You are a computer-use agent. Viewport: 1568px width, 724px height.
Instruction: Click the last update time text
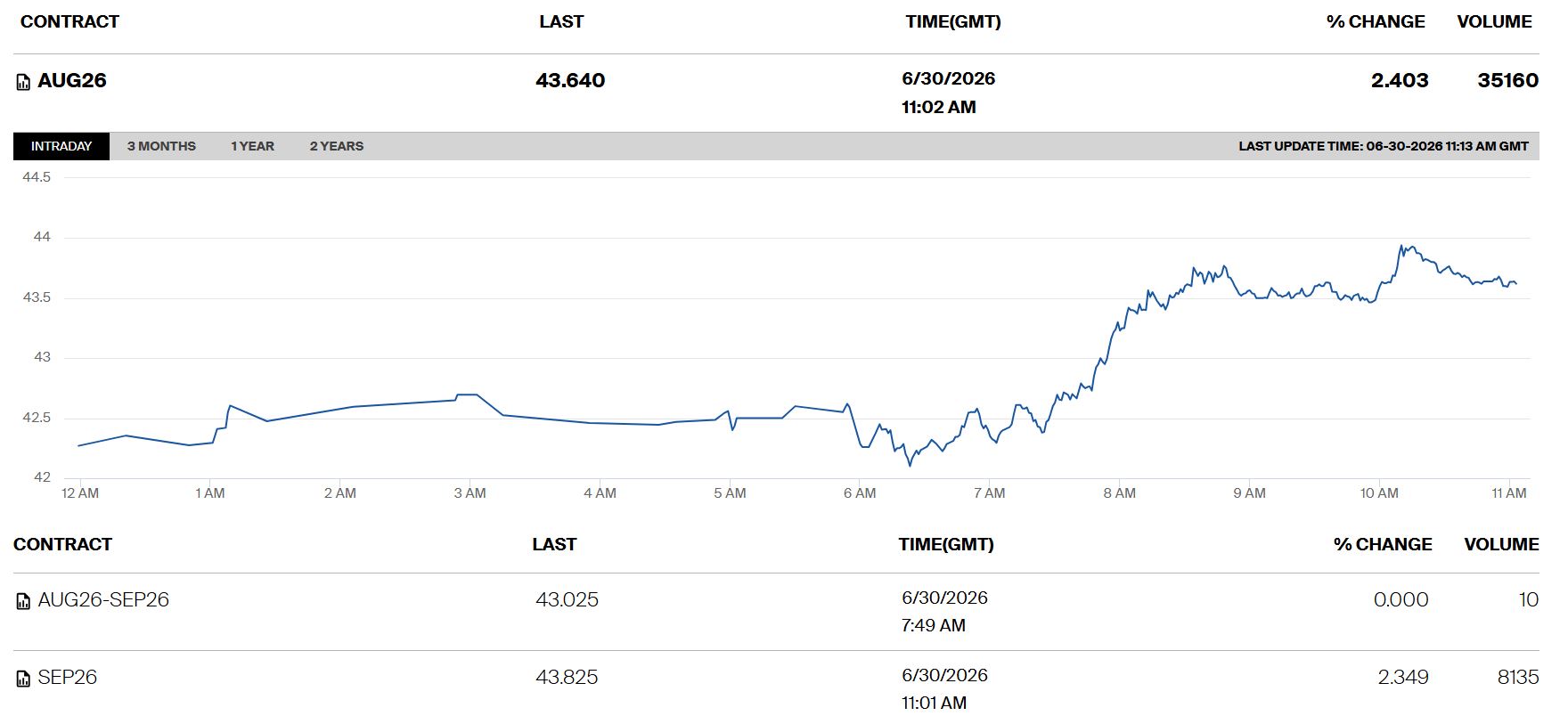(x=1384, y=146)
